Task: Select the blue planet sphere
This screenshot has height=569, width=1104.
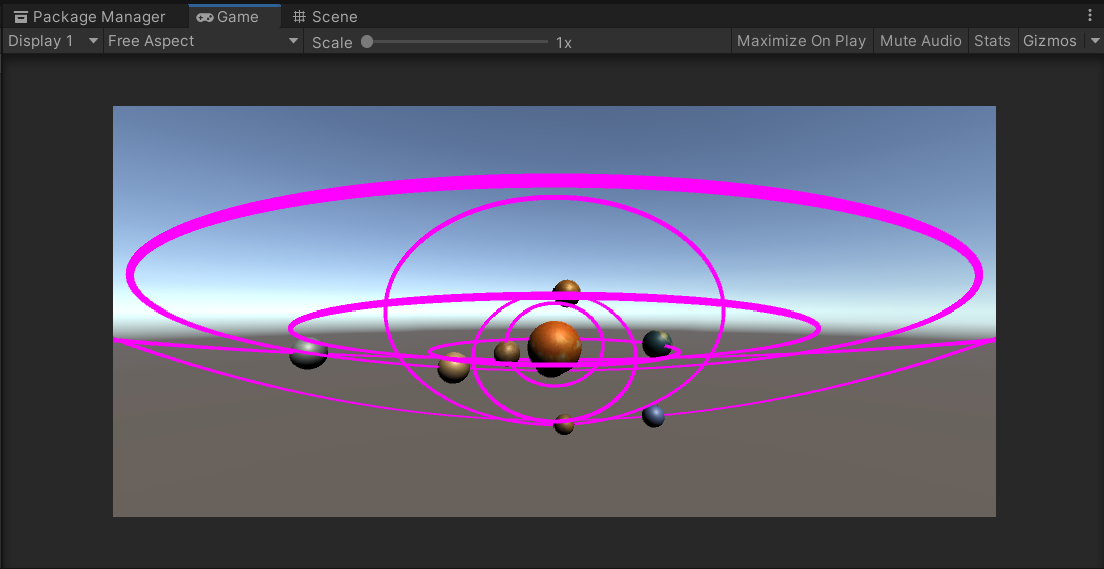Action: tap(653, 415)
